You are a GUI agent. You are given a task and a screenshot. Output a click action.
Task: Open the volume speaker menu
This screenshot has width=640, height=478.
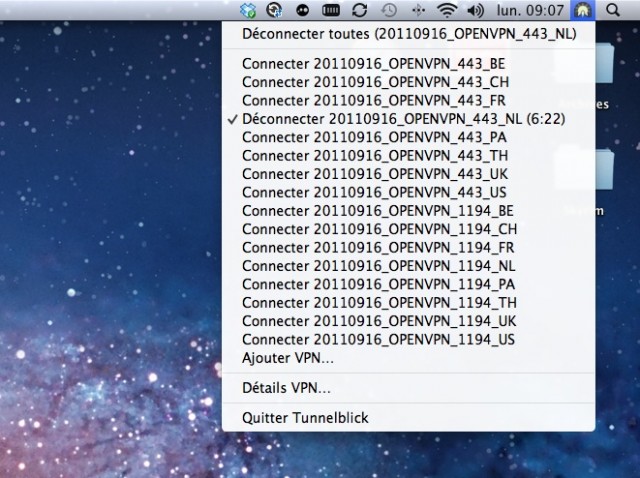coord(476,10)
